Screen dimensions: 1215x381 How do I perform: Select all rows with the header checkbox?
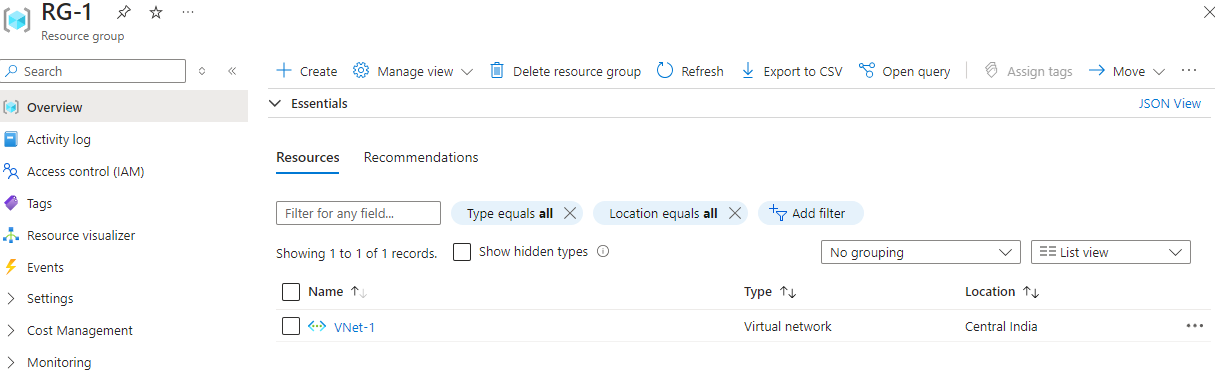tap(291, 292)
